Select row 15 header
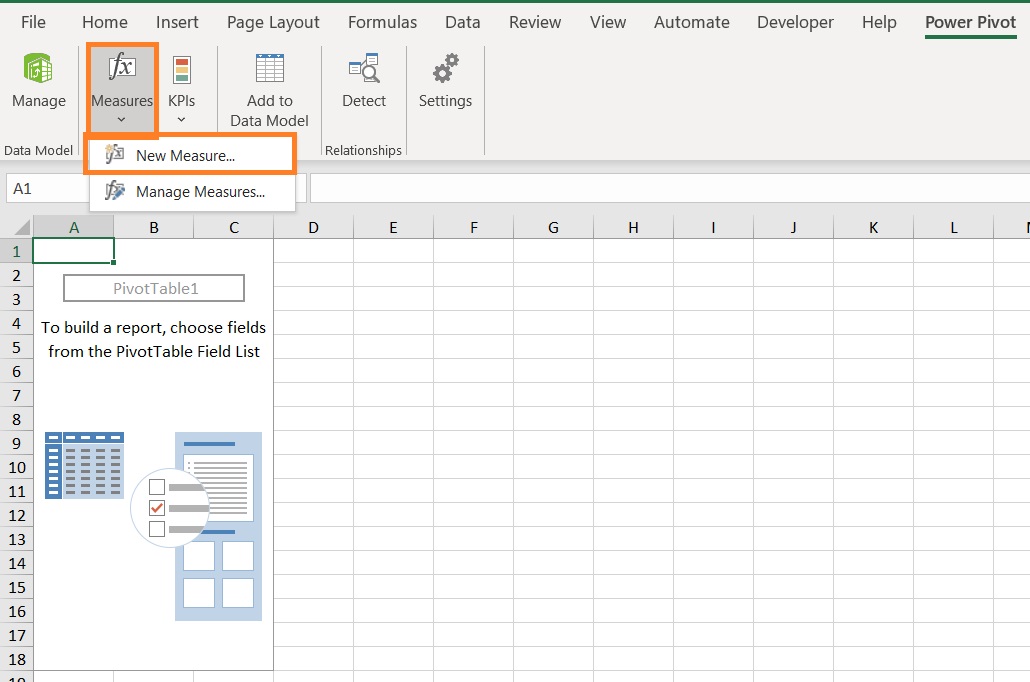 [16, 587]
